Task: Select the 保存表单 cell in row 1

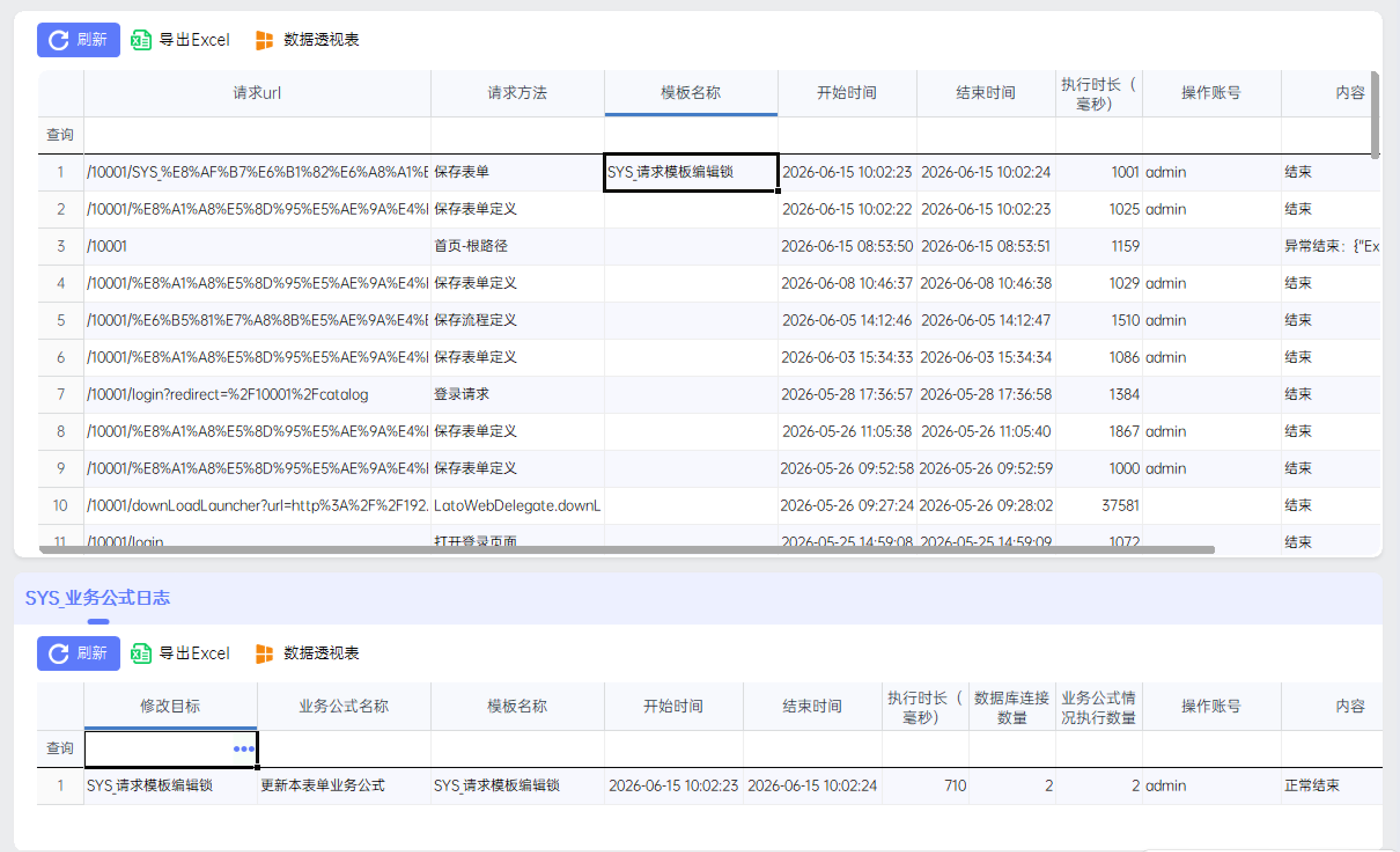Action: pos(518,172)
